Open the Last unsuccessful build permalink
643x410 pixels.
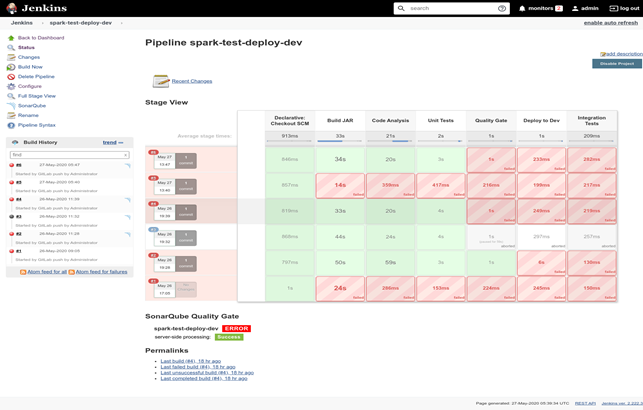pyautogui.click(x=207, y=373)
